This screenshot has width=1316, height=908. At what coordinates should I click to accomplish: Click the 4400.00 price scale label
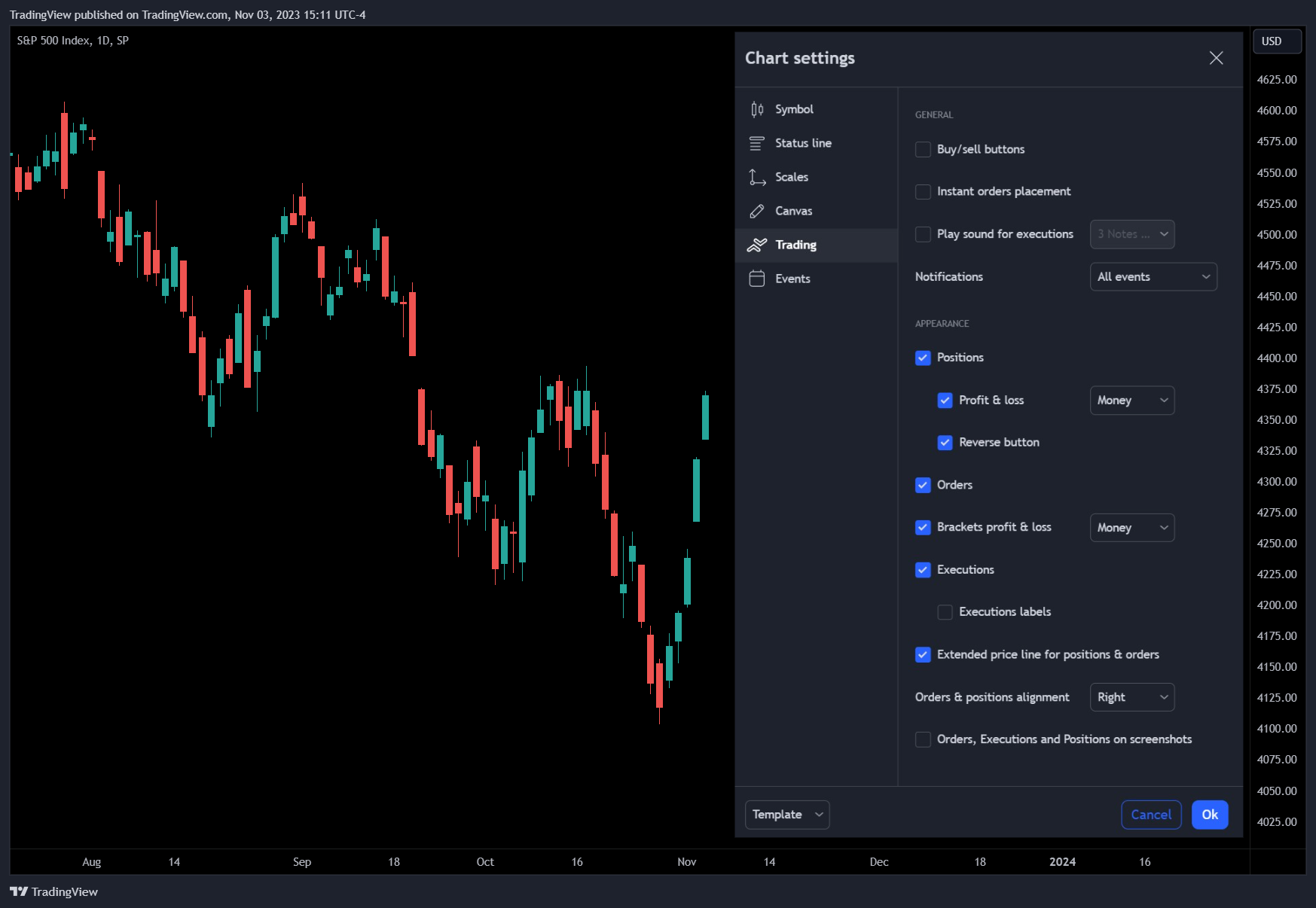(1277, 358)
